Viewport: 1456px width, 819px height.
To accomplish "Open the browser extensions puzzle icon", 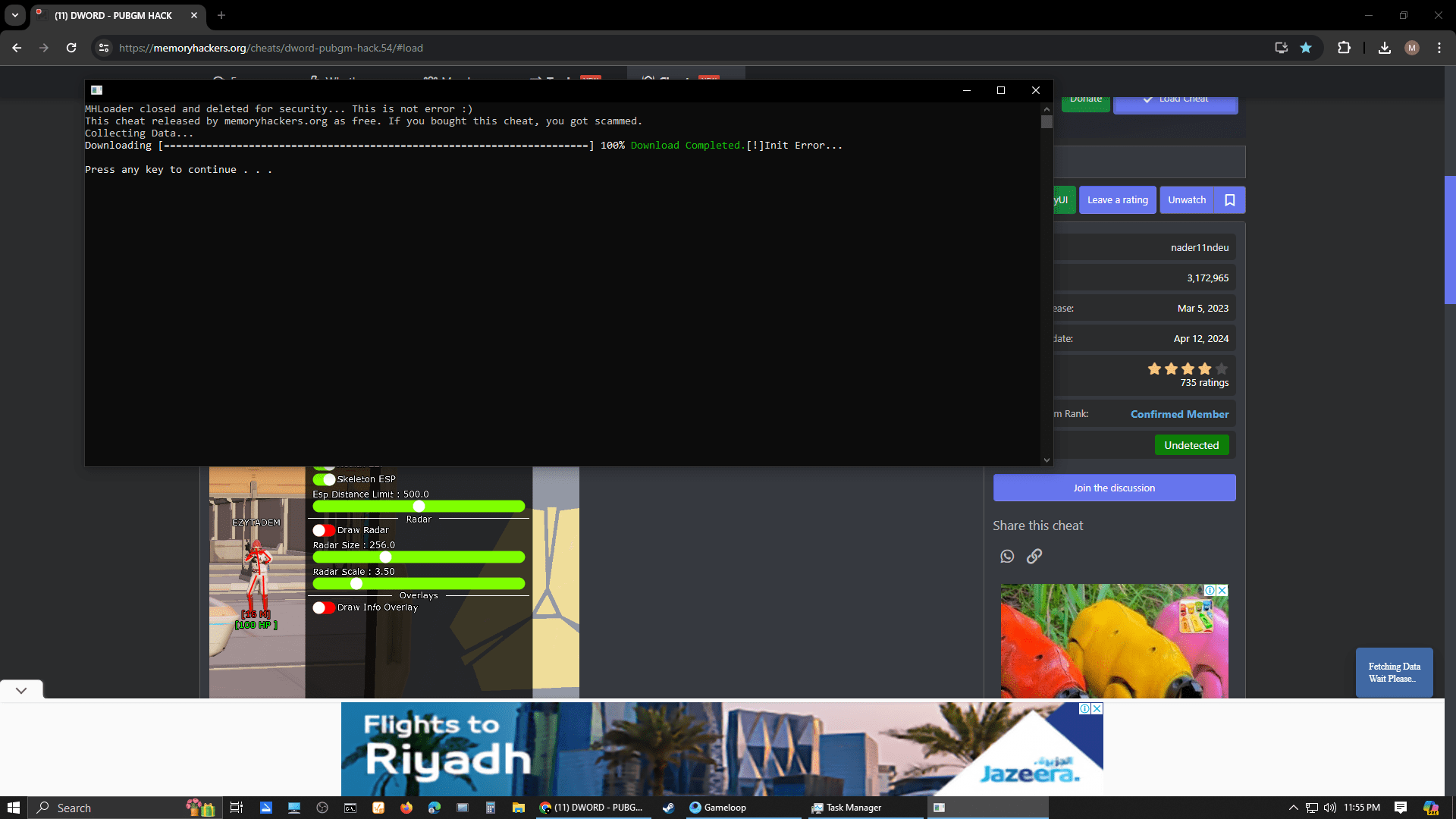I will coord(1344,48).
